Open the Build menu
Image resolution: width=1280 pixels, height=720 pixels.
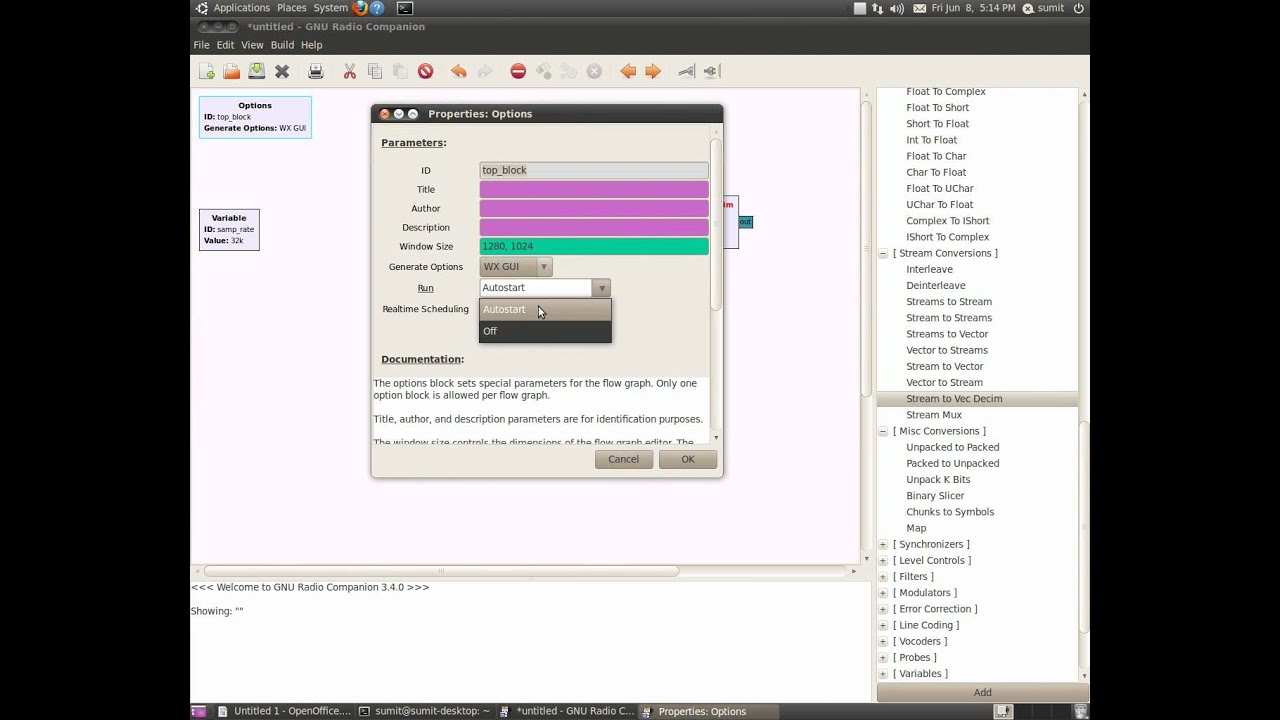(282, 45)
